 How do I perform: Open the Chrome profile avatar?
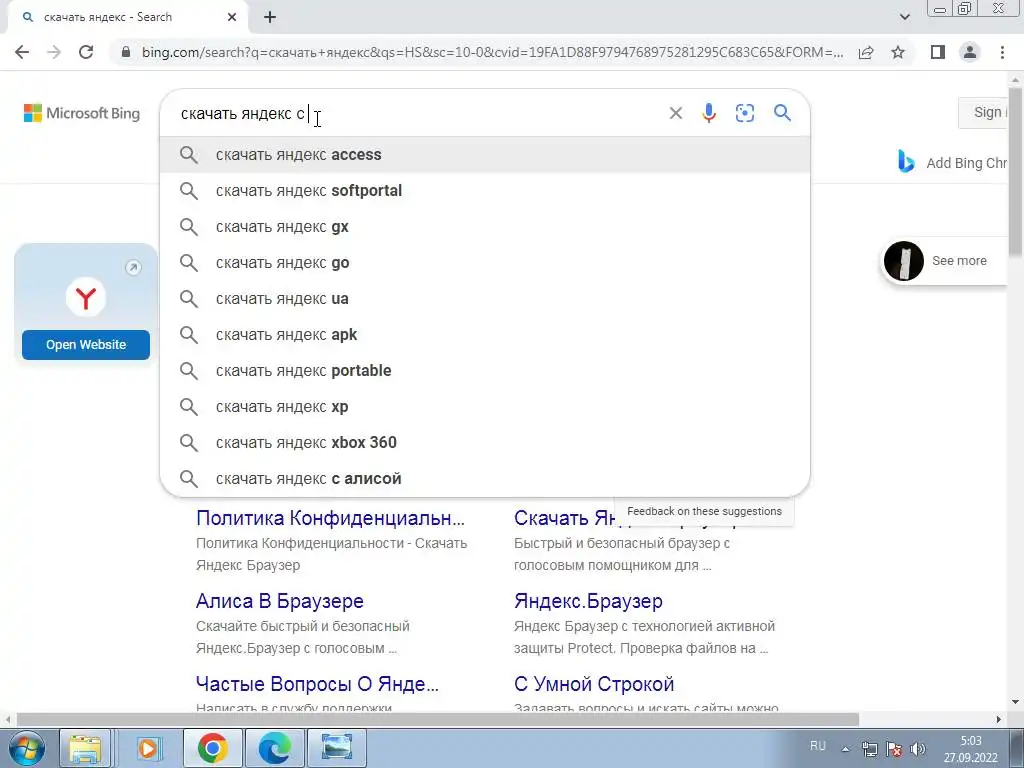pyautogui.click(x=970, y=52)
